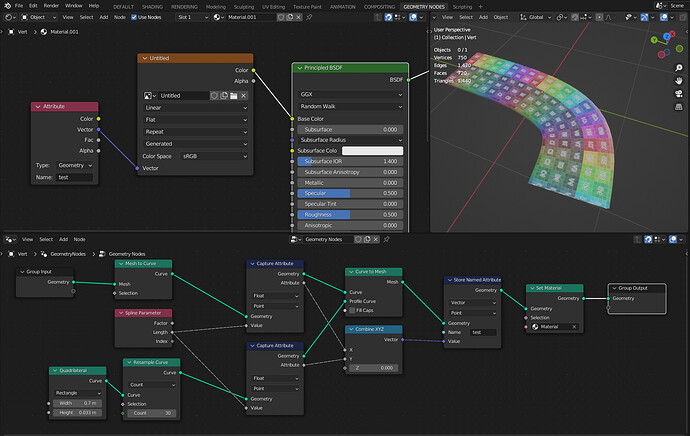Click the Attribute Name field 'test'
This screenshot has height=436, width=690.
click(x=74, y=177)
